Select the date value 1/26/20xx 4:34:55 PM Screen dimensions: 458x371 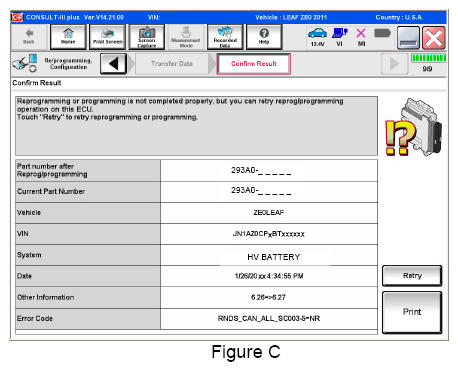pos(269,276)
